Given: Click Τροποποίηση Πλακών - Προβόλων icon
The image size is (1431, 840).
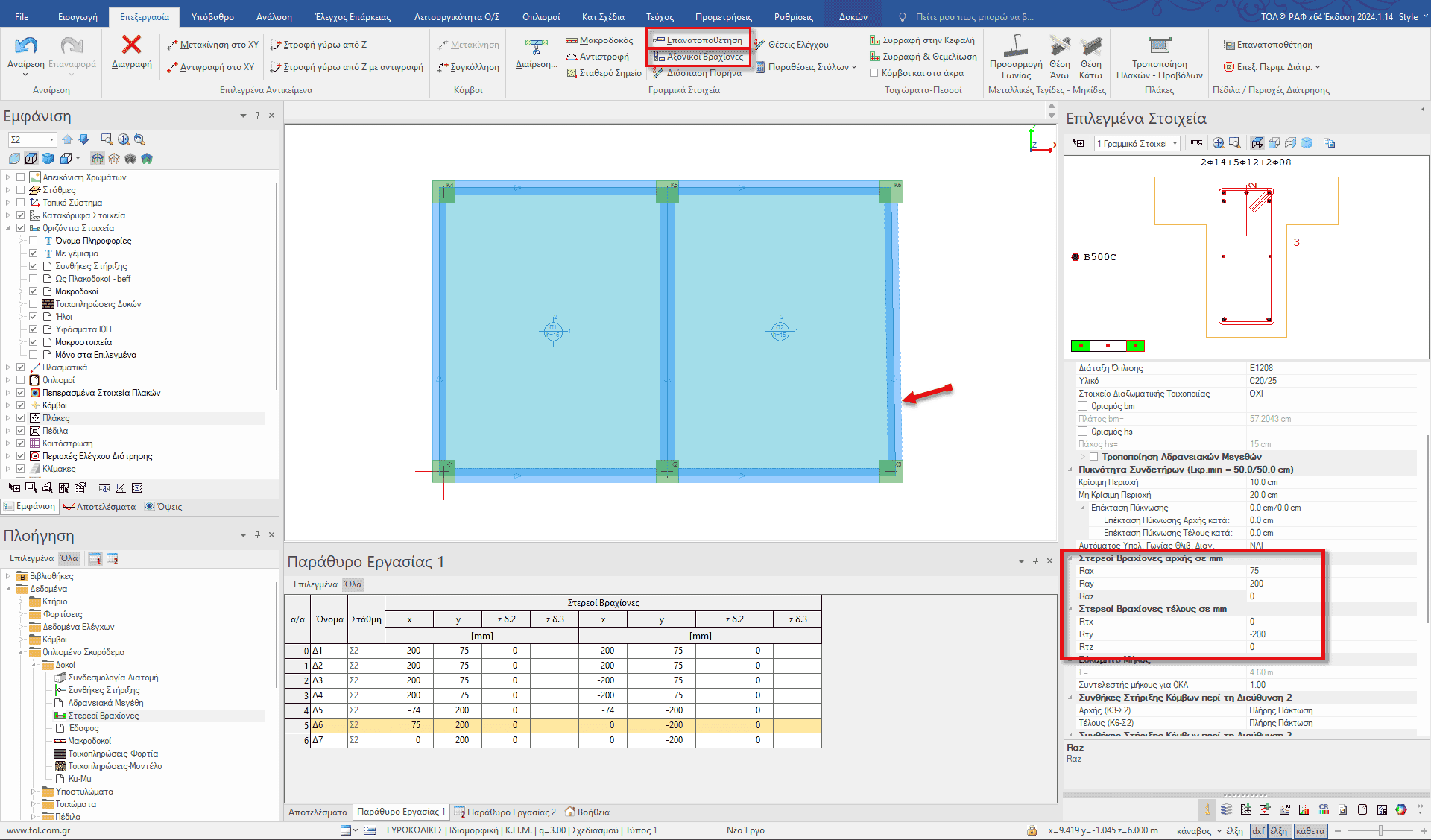Looking at the screenshot, I should click(1159, 46).
